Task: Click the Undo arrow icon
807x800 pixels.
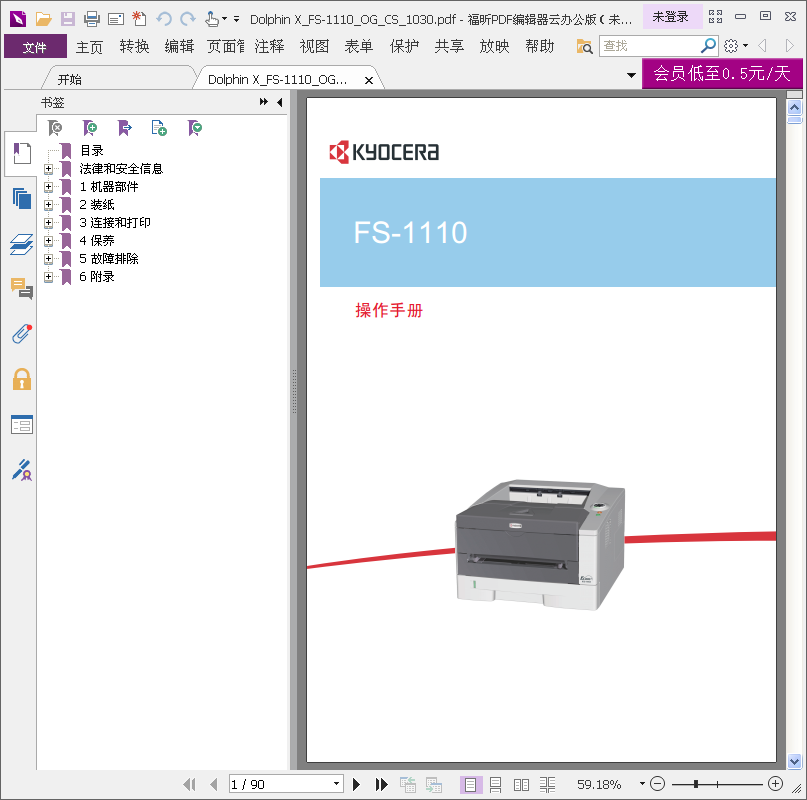Action: tap(164, 19)
